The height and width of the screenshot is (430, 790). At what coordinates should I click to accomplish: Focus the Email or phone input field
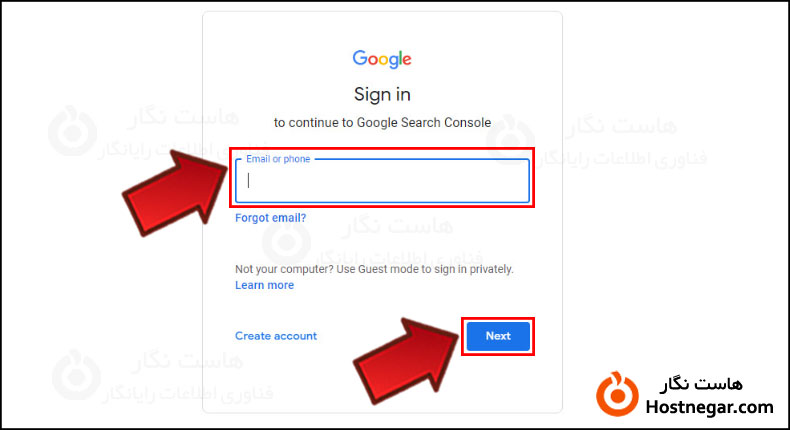[x=382, y=180]
